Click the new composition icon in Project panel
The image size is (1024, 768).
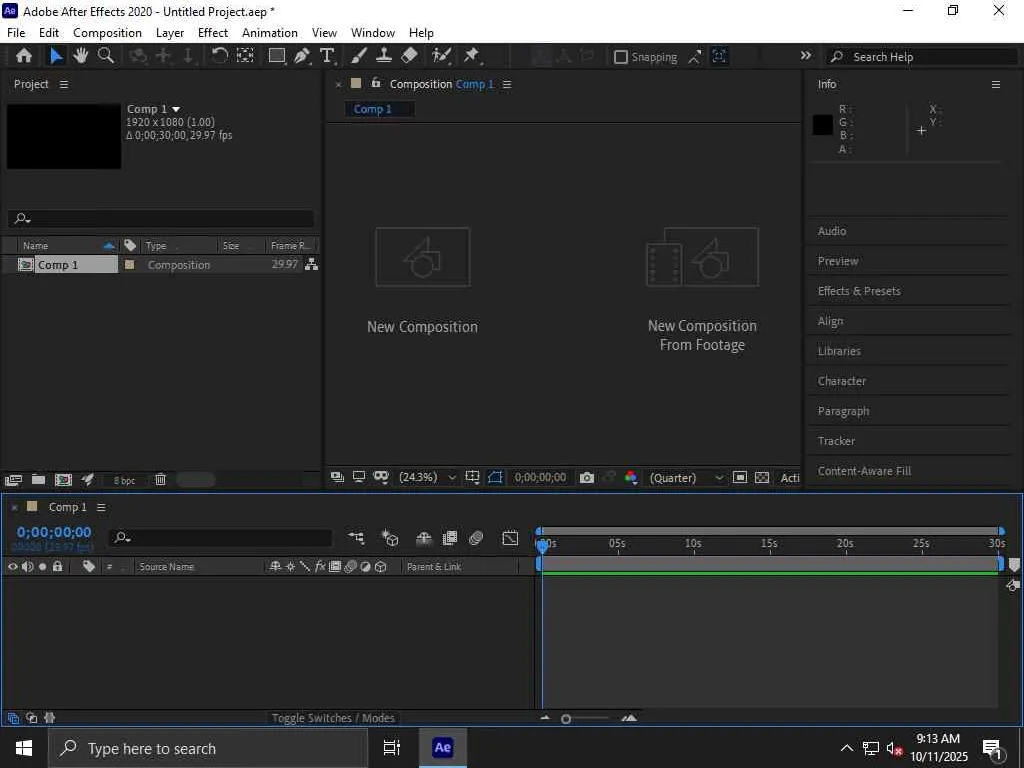tap(63, 480)
